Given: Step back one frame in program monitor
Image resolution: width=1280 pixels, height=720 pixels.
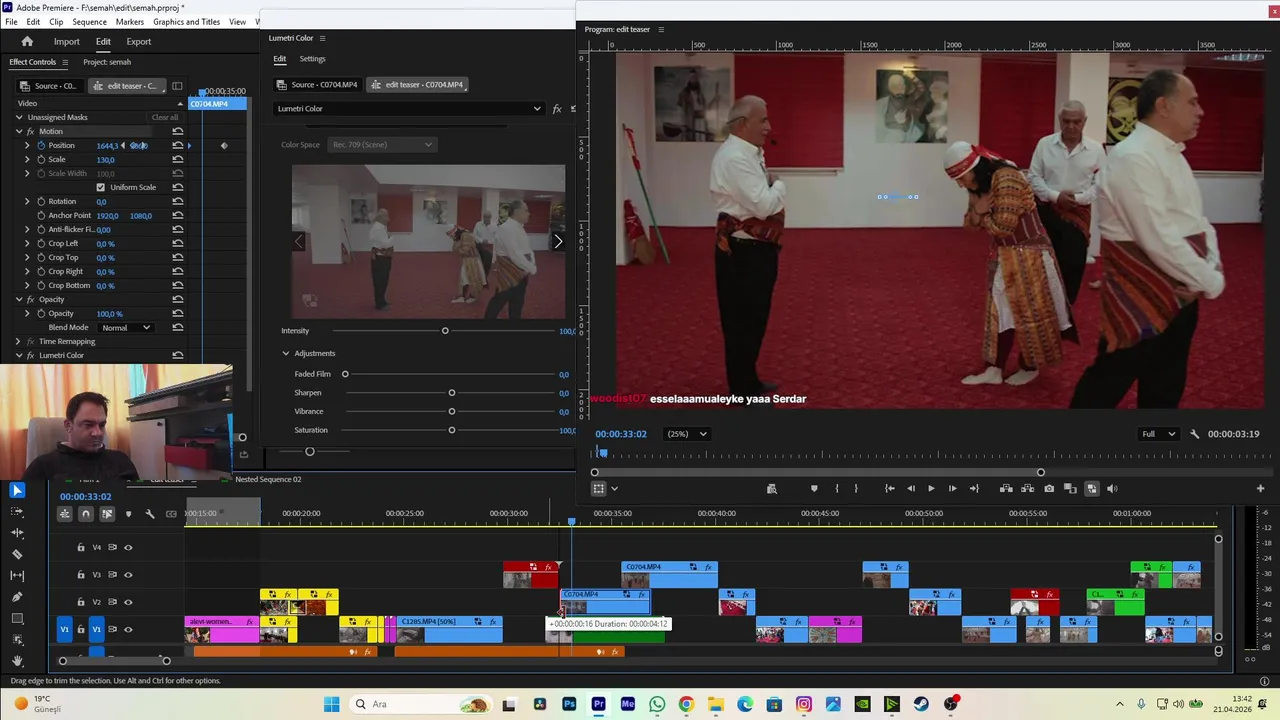Looking at the screenshot, I should (910, 489).
